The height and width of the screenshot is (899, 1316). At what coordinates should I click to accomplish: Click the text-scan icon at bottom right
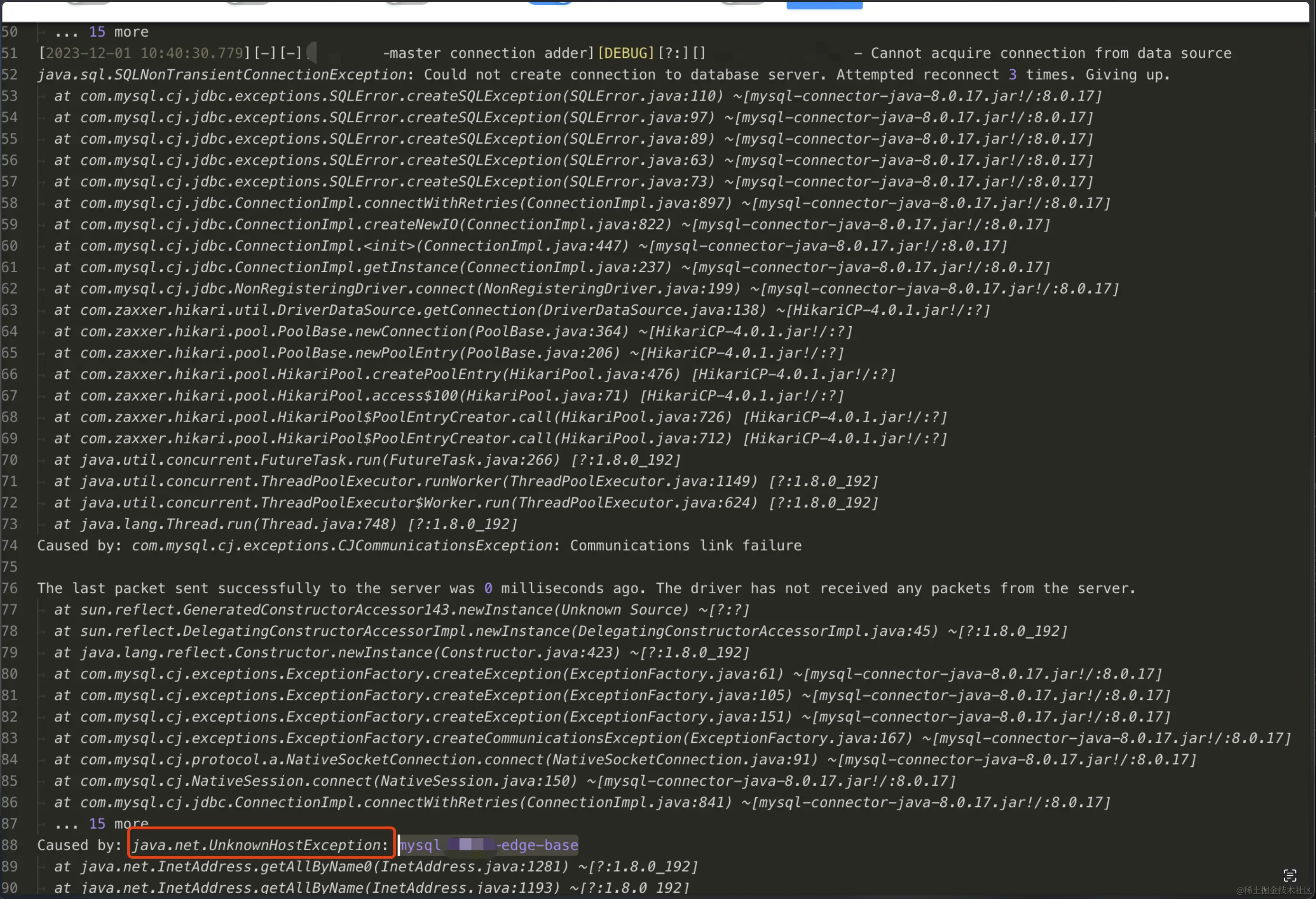tap(1290, 876)
